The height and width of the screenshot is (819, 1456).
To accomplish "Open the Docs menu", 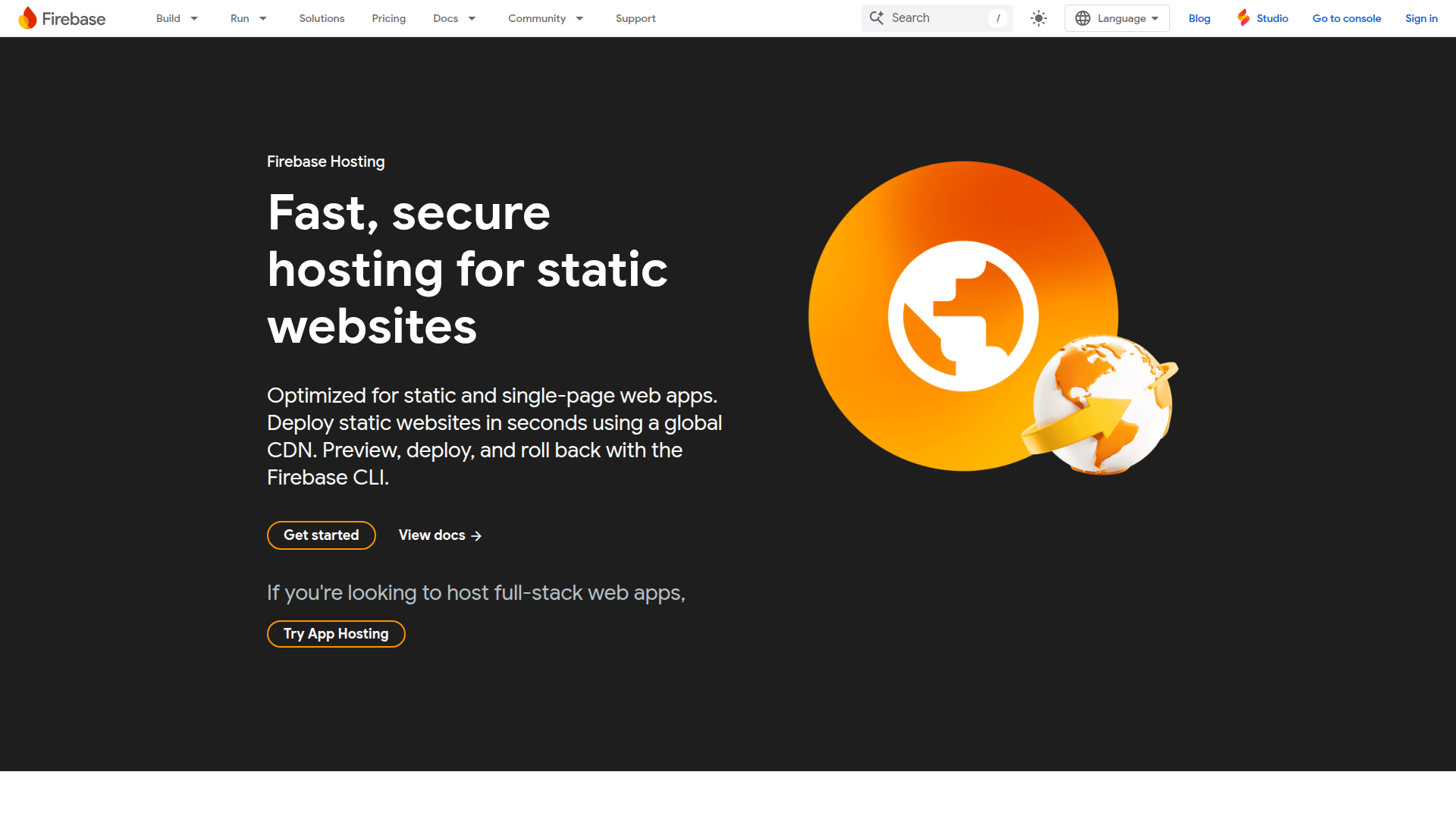I will (445, 18).
